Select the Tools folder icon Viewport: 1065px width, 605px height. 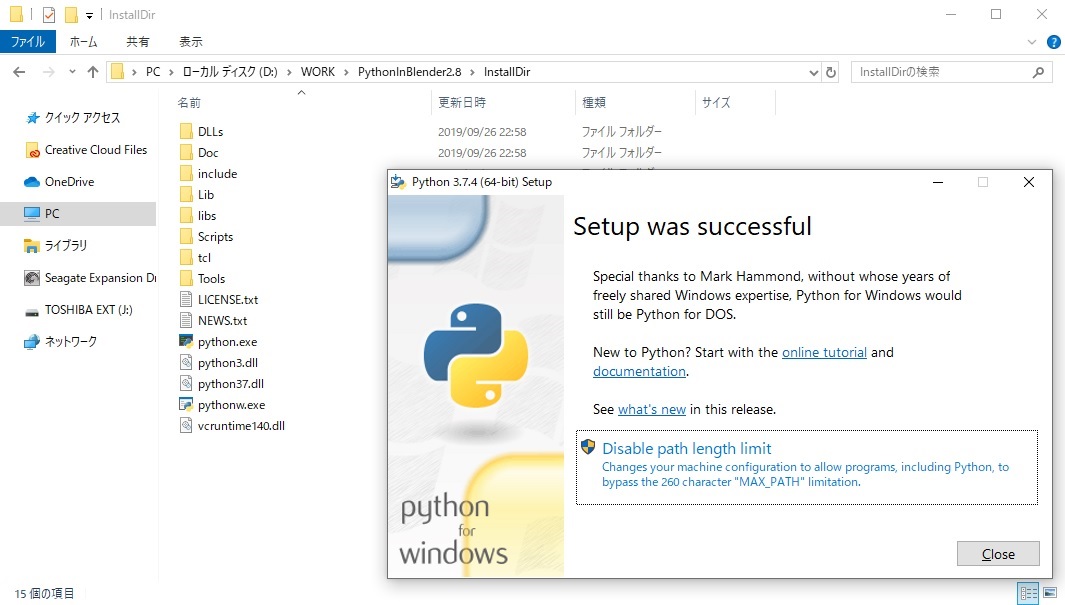point(186,278)
